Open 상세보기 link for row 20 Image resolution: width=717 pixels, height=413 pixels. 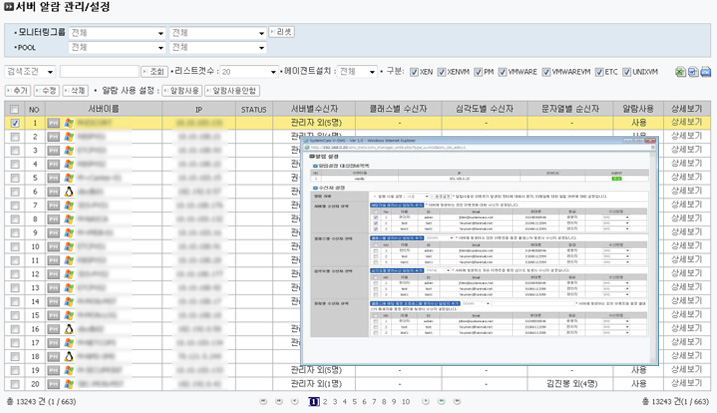686,383
